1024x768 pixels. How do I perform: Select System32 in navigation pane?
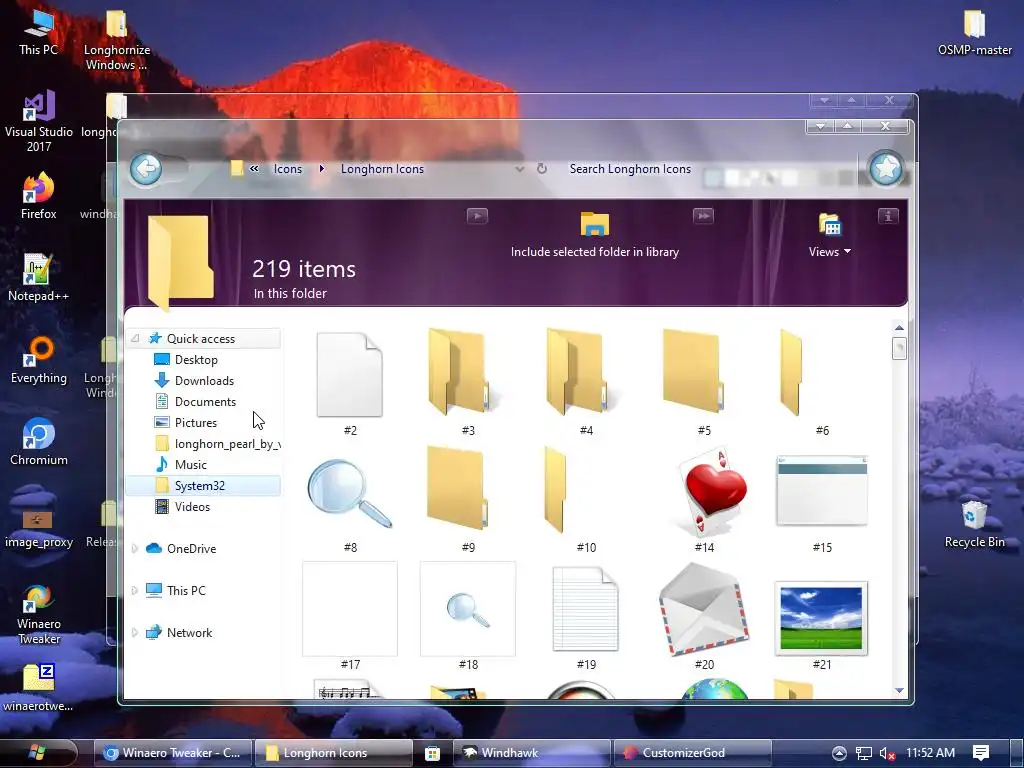[x=203, y=486]
